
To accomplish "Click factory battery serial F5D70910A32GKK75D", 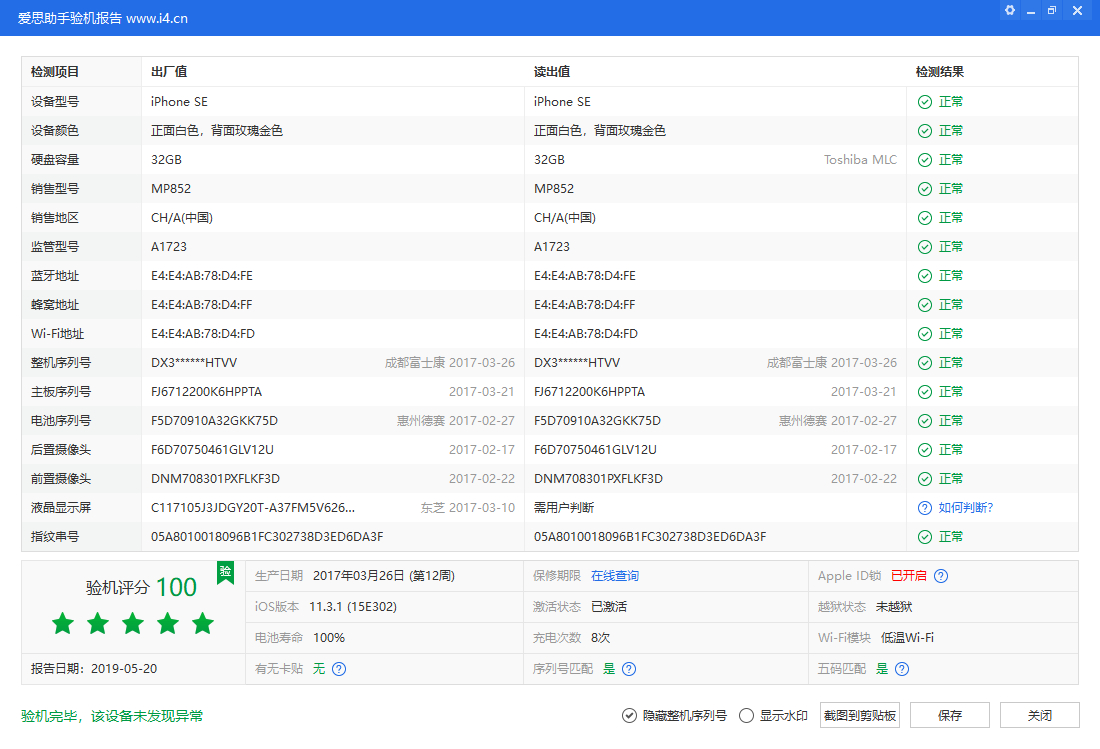I will pyautogui.click(x=214, y=421).
